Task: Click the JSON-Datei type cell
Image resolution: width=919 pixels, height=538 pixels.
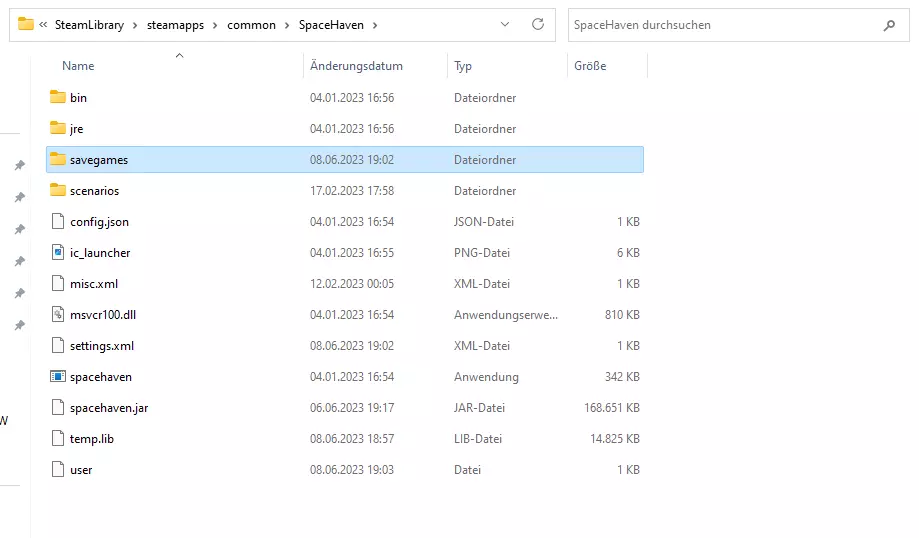Action: [x=484, y=222]
